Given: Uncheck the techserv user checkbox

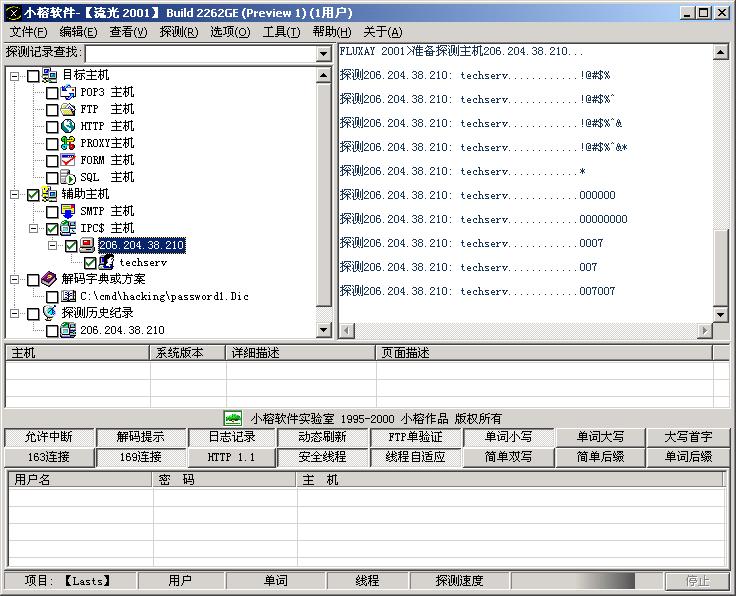Looking at the screenshot, I should (90, 263).
